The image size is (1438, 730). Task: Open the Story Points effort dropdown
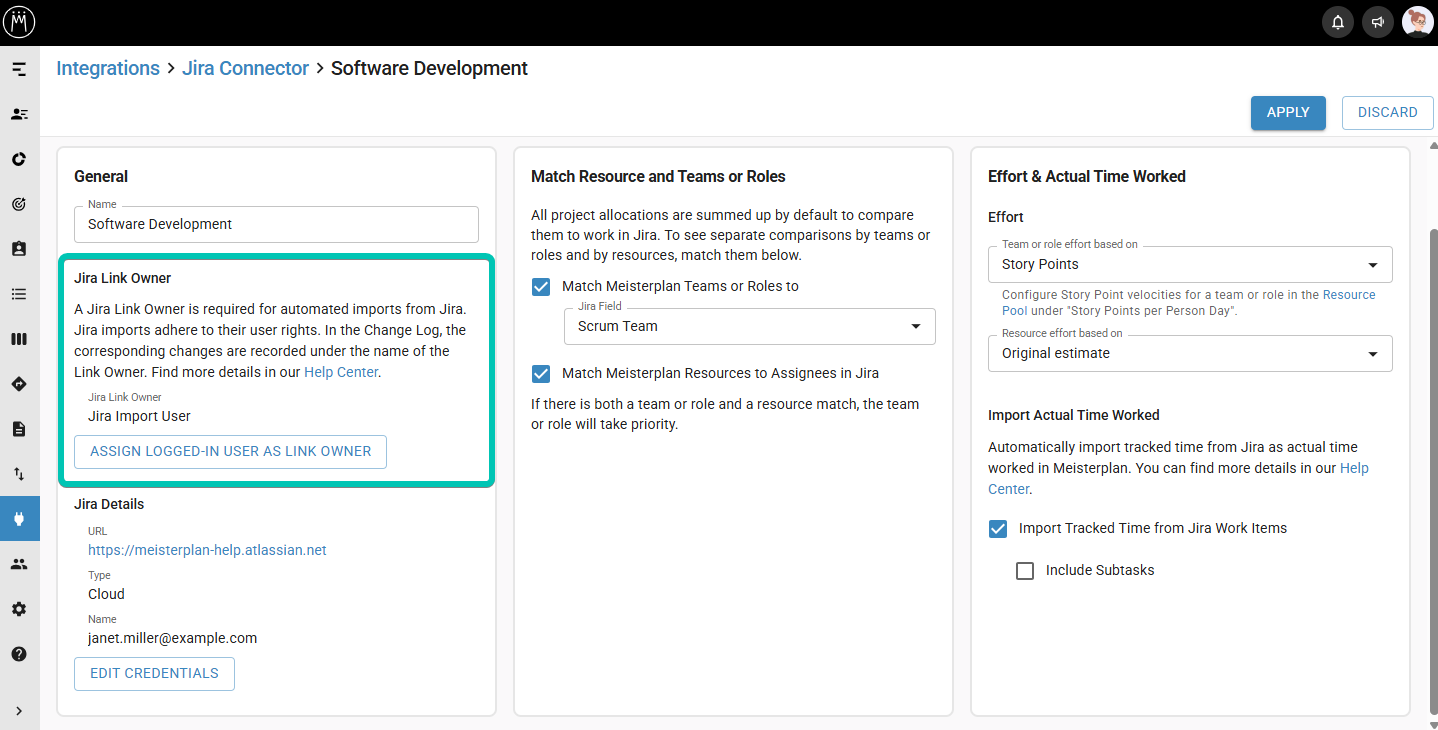(1190, 264)
